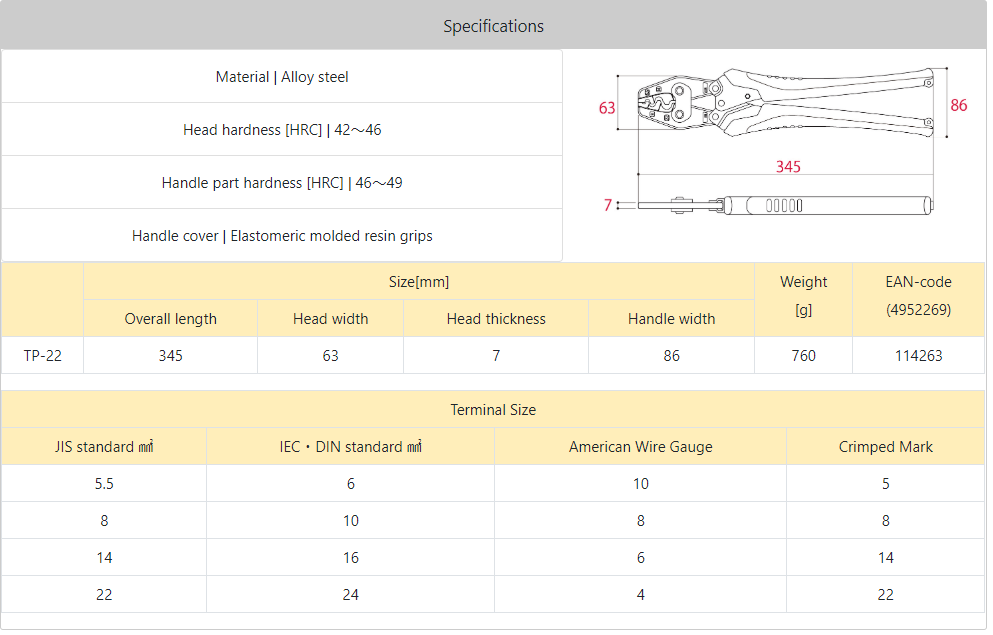This screenshot has width=993, height=635.
Task: Click the Crimped Mark column header
Action: pos(885,447)
